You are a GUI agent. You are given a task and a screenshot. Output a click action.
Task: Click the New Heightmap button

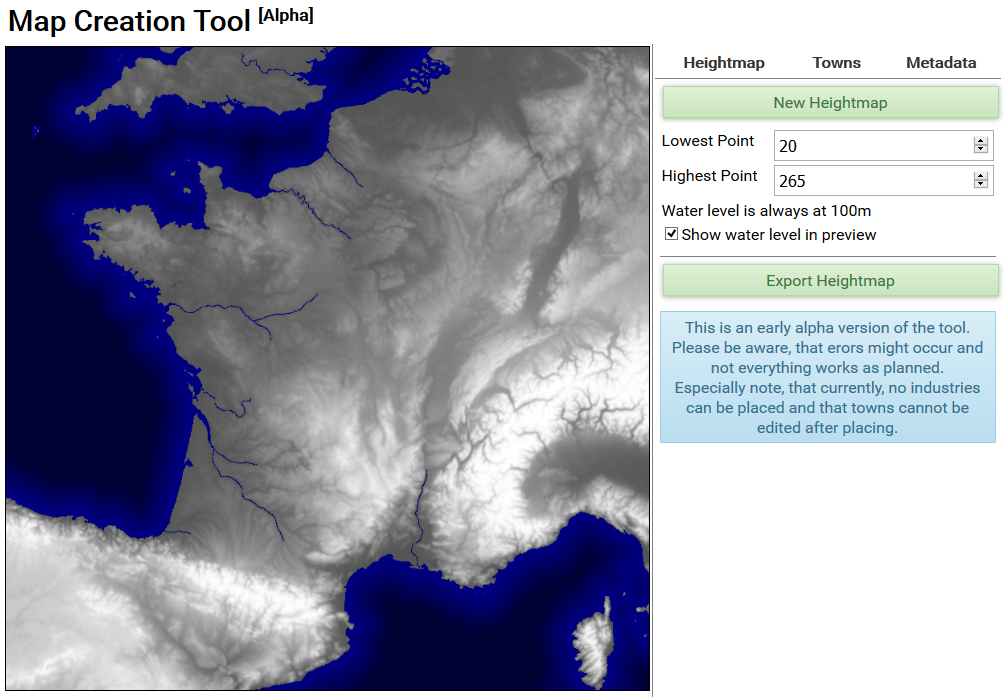coord(829,102)
